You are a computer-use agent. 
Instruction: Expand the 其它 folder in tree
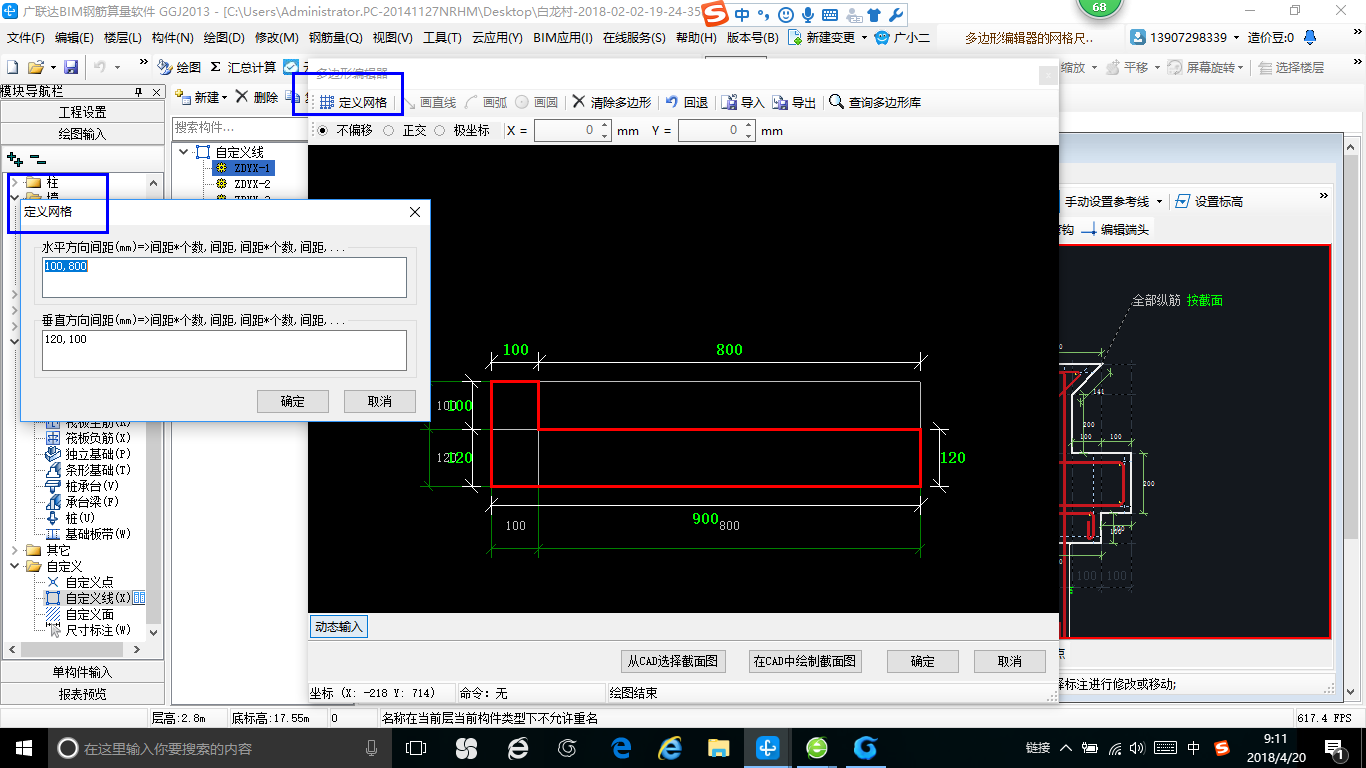tap(15, 550)
